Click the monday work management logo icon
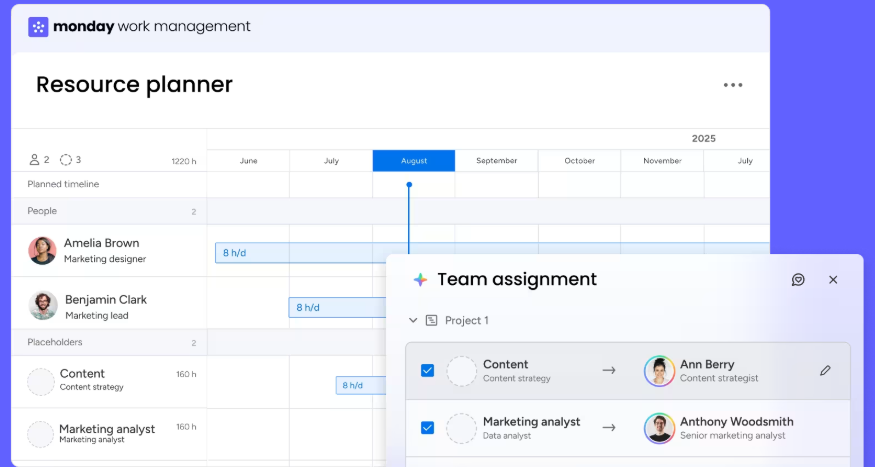 39,27
